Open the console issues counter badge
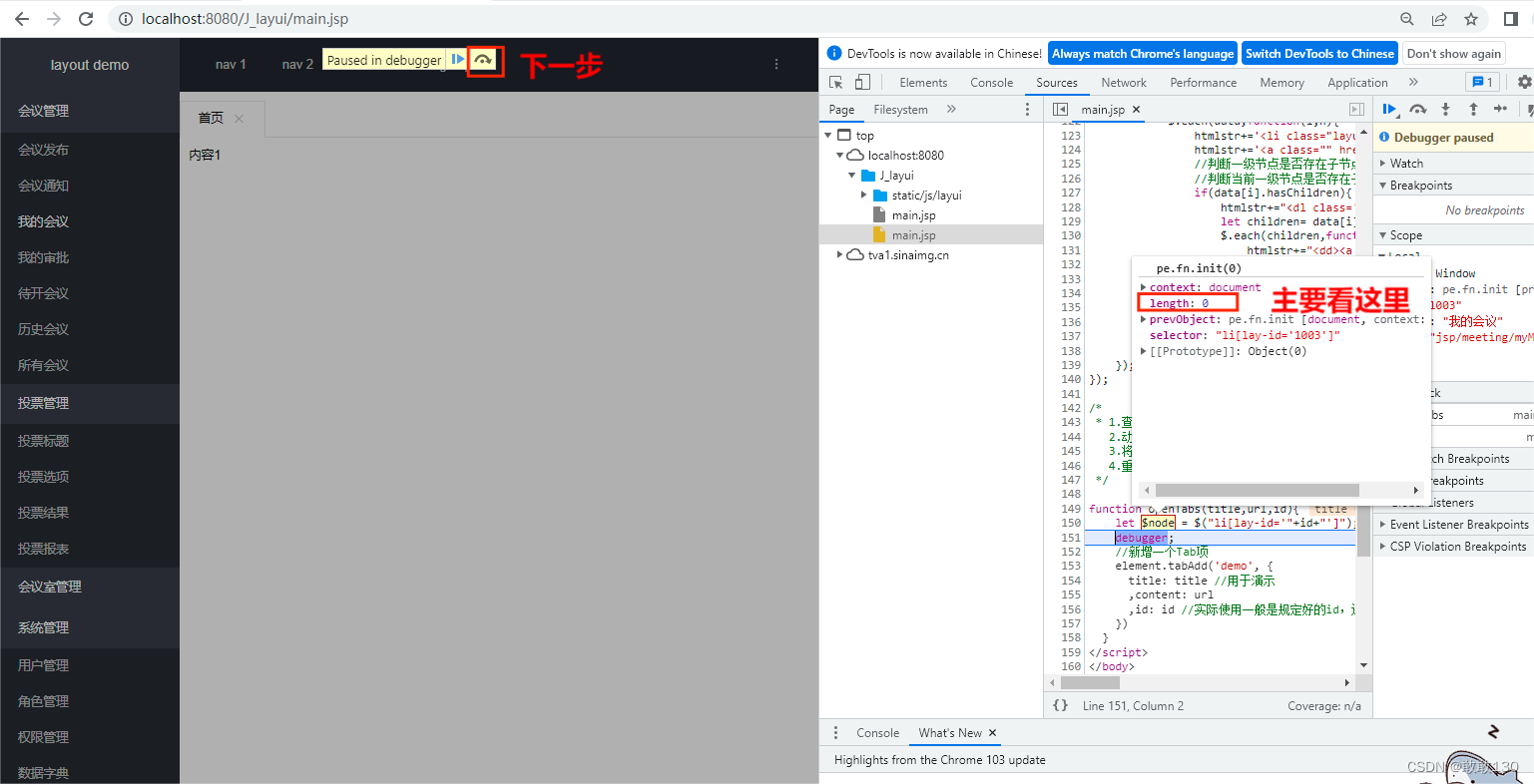Screen dimensions: 1534x784 [x=1483, y=82]
